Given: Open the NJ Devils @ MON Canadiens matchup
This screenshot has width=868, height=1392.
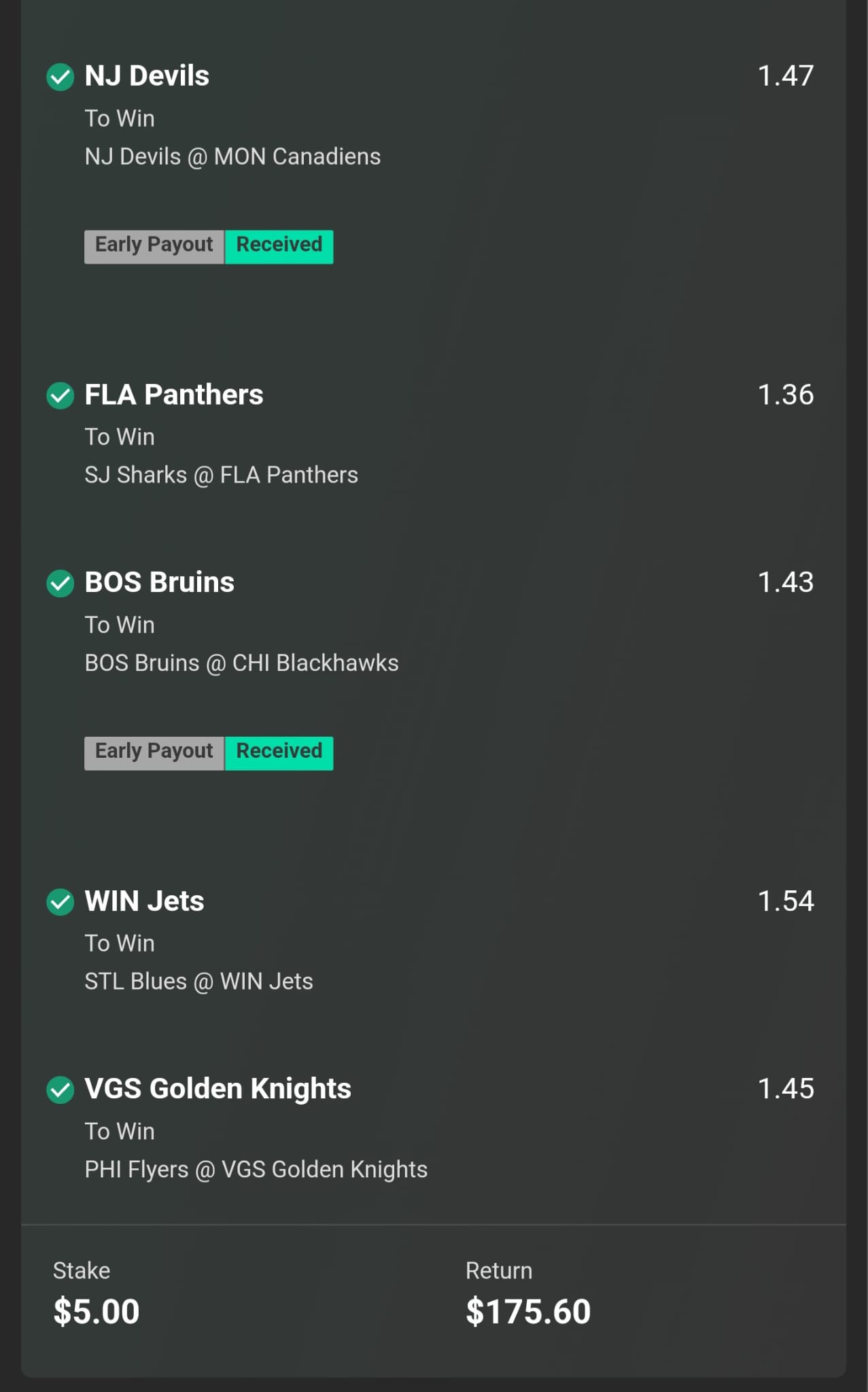Looking at the screenshot, I should tap(232, 157).
